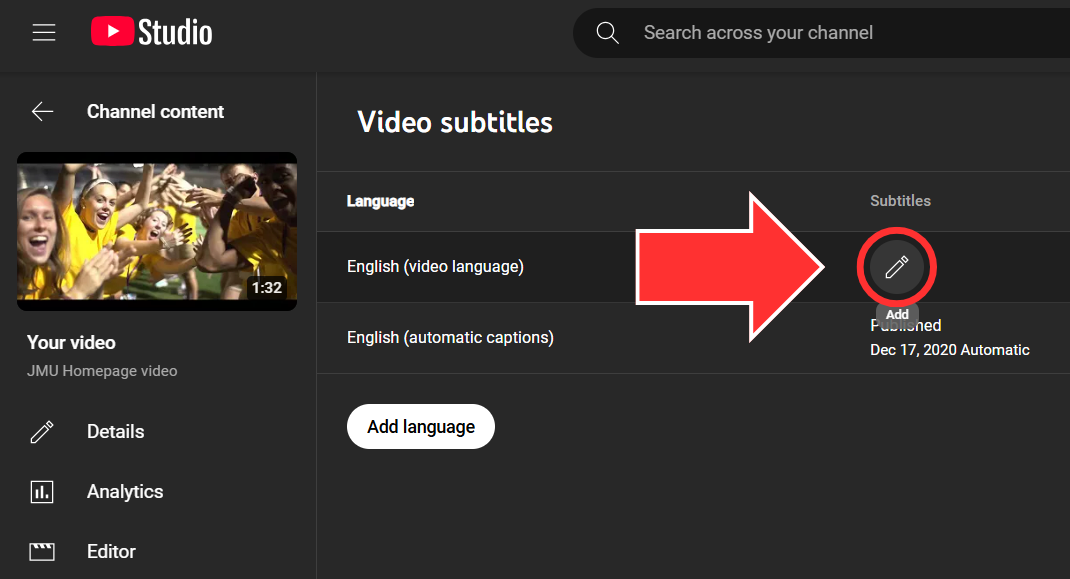1070x579 pixels.
Task: Click the 'Language' column header
Action: tap(380, 201)
